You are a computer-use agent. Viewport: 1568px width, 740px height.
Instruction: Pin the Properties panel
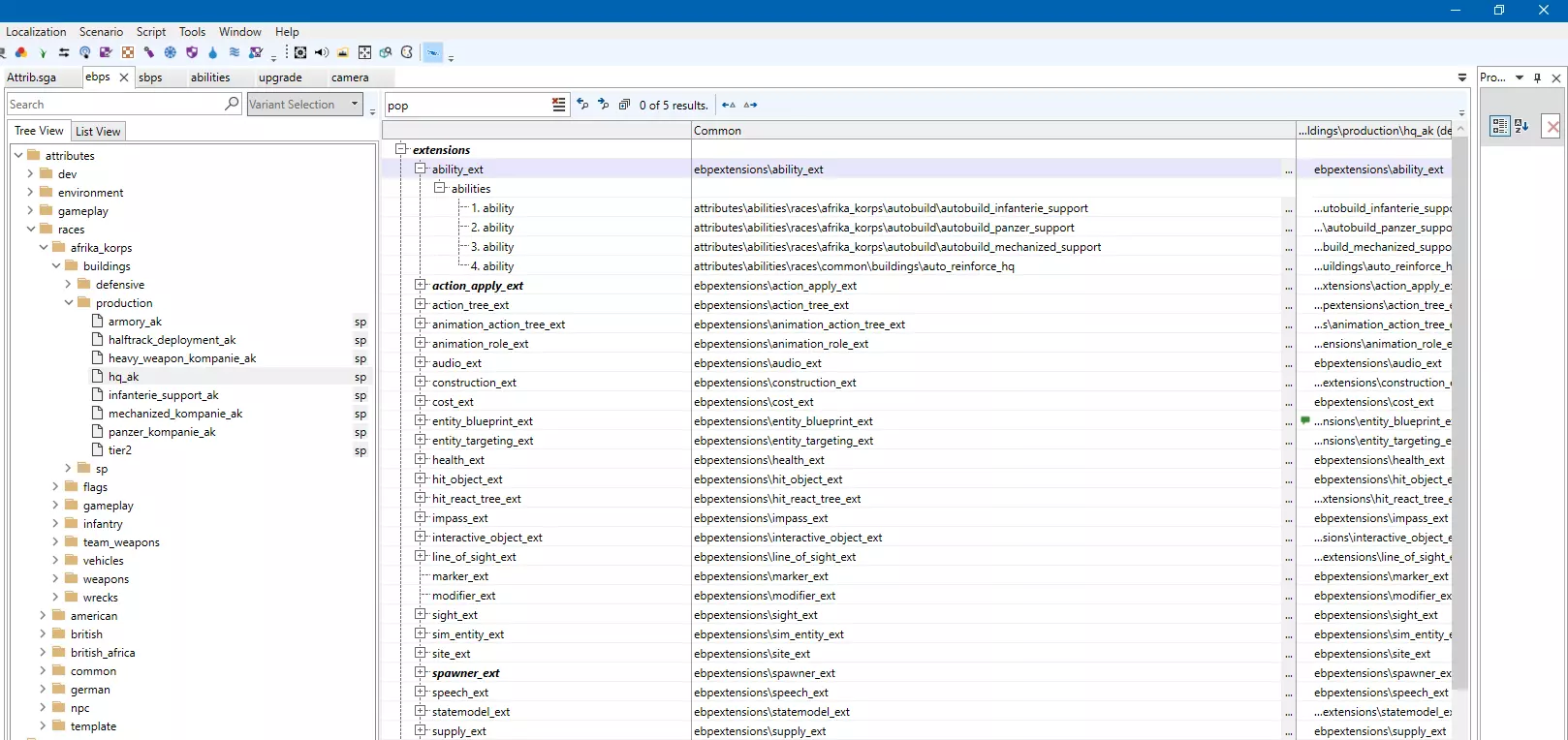coord(1538,77)
